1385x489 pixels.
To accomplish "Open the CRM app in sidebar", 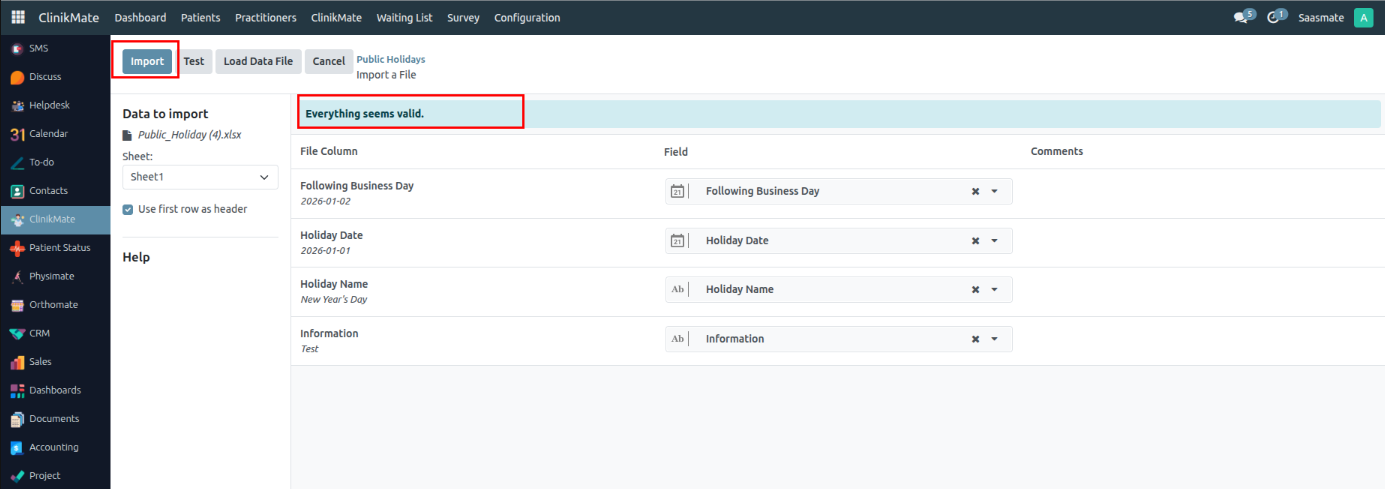I will [39, 333].
